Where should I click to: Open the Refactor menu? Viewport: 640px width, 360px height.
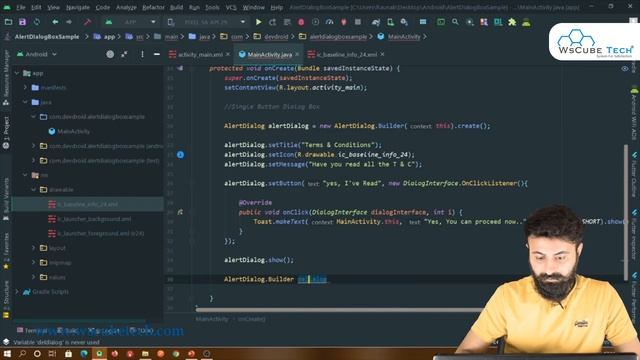153,7
